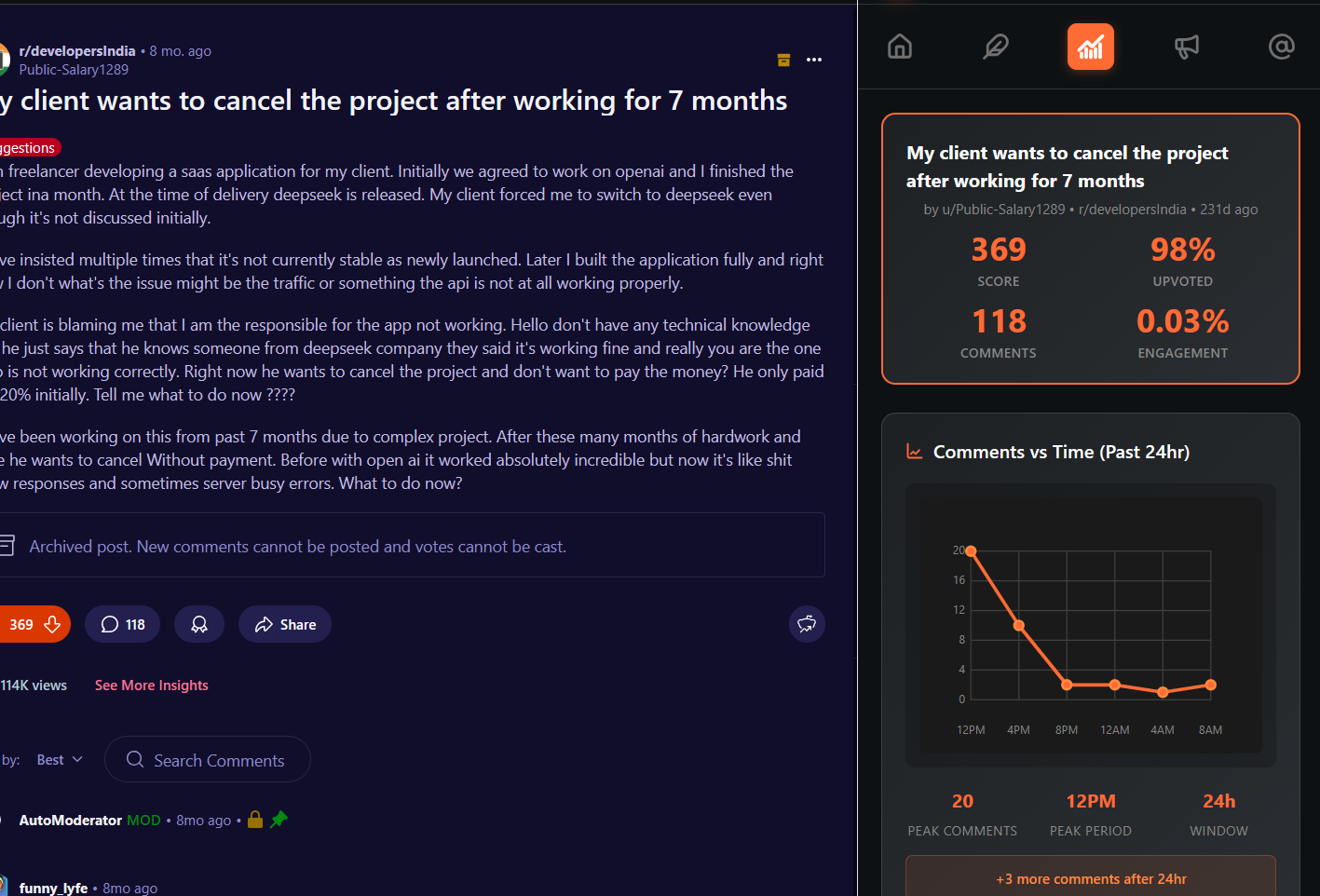
Task: Click the downvote arrow beside 369
Action: [x=53, y=624]
